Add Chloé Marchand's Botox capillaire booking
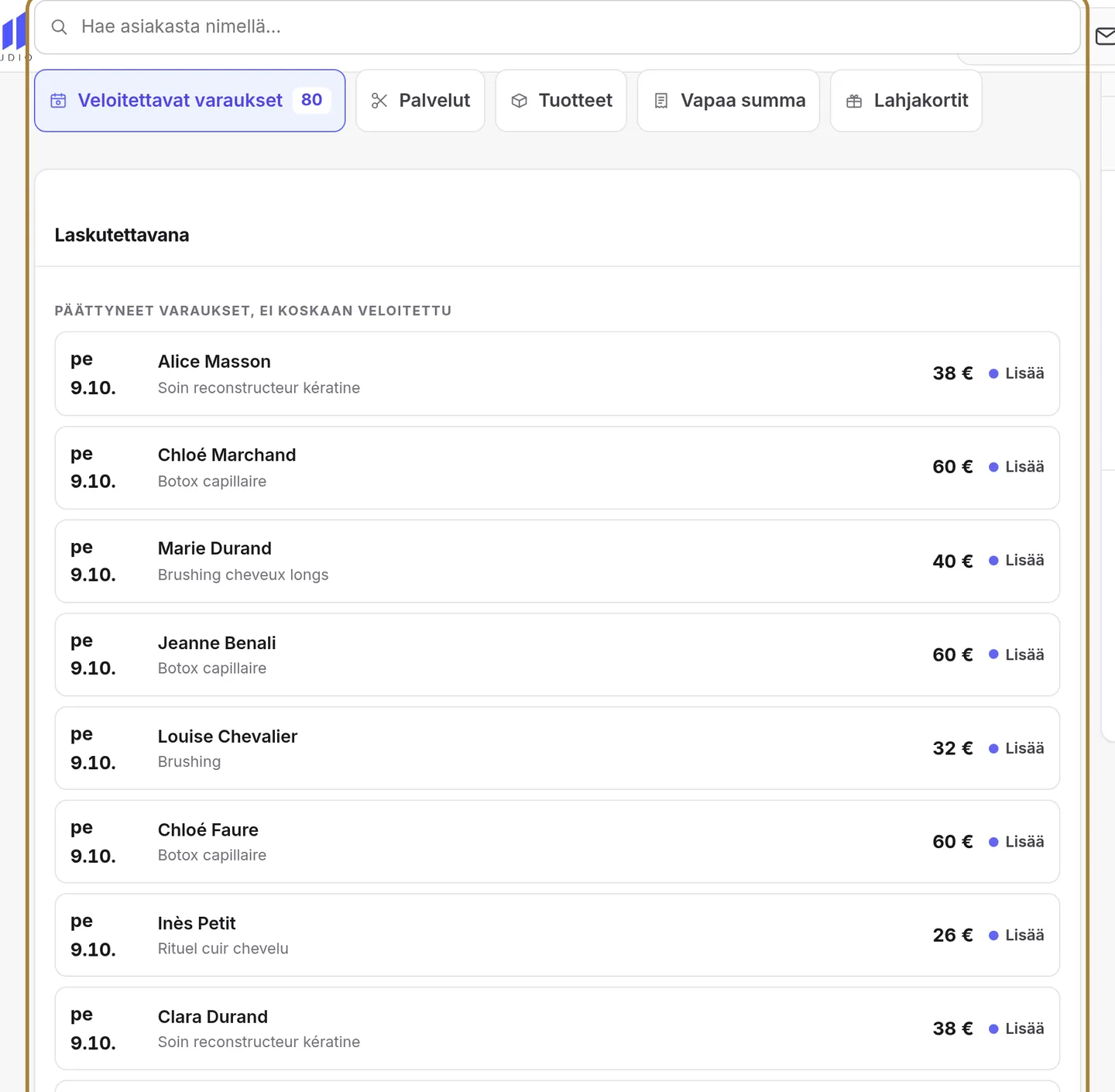1115x1092 pixels. coord(1016,467)
